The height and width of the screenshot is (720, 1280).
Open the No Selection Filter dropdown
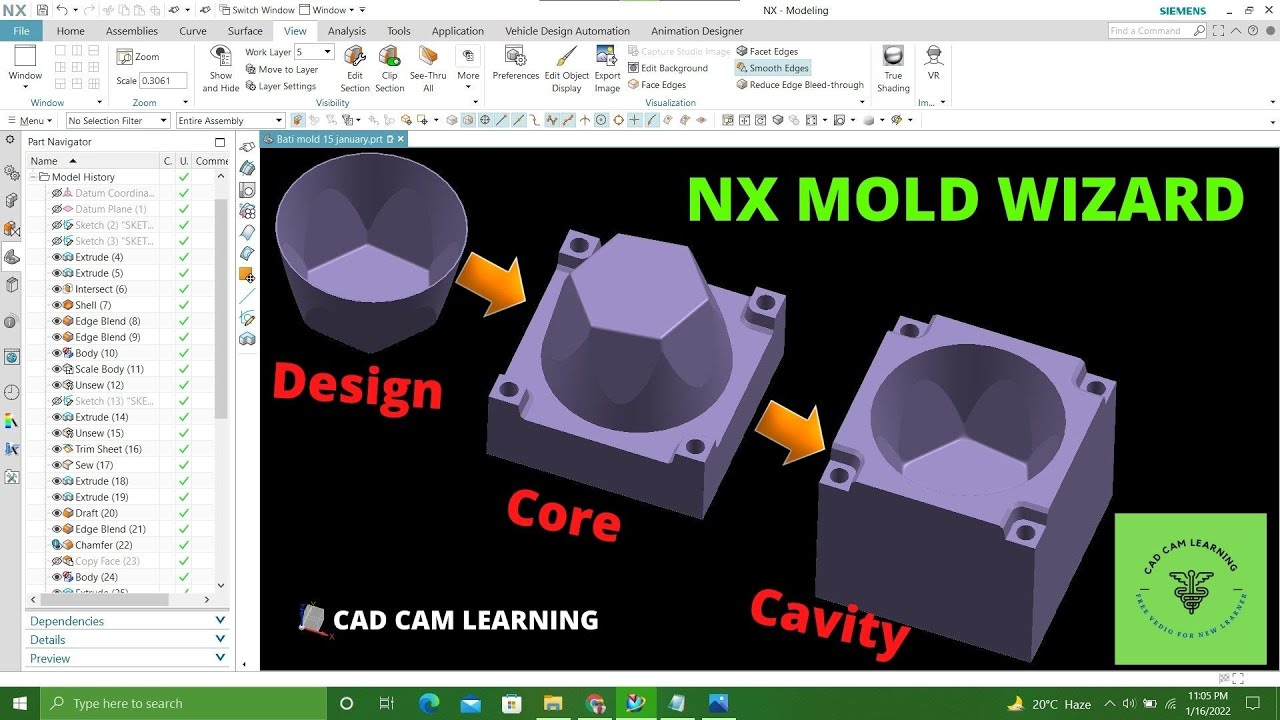pos(119,121)
